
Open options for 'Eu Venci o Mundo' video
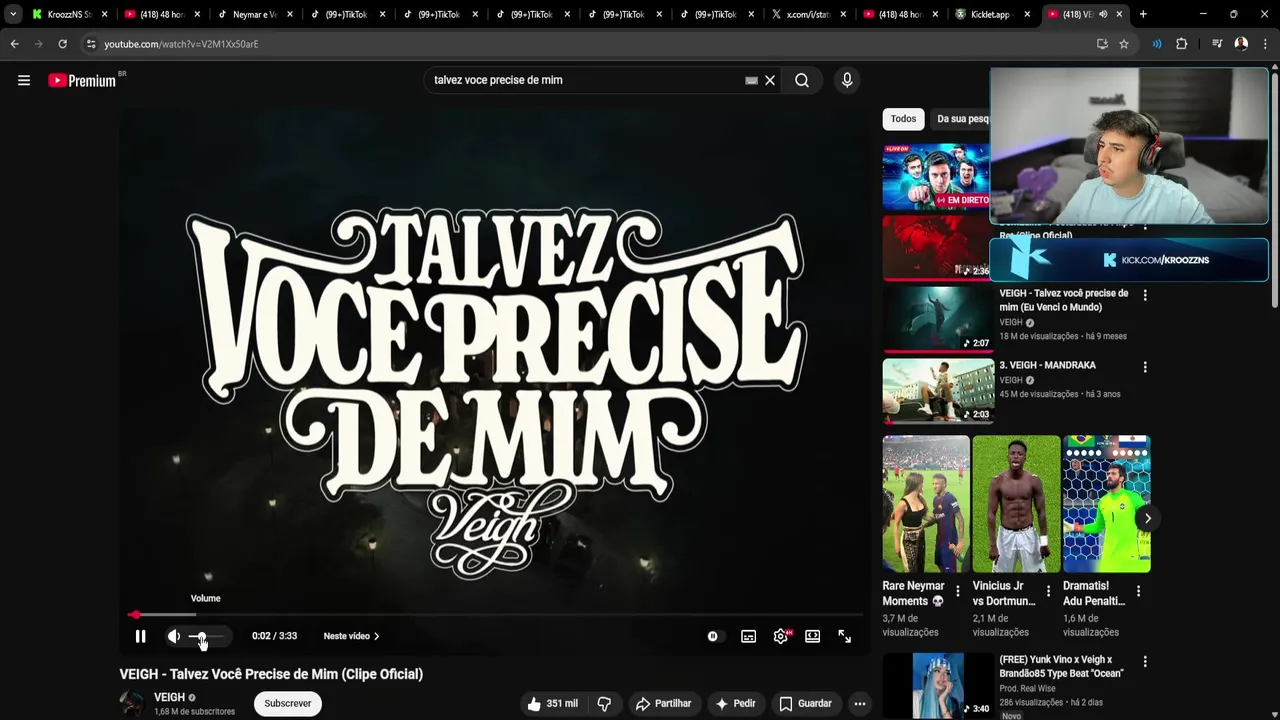1145,295
